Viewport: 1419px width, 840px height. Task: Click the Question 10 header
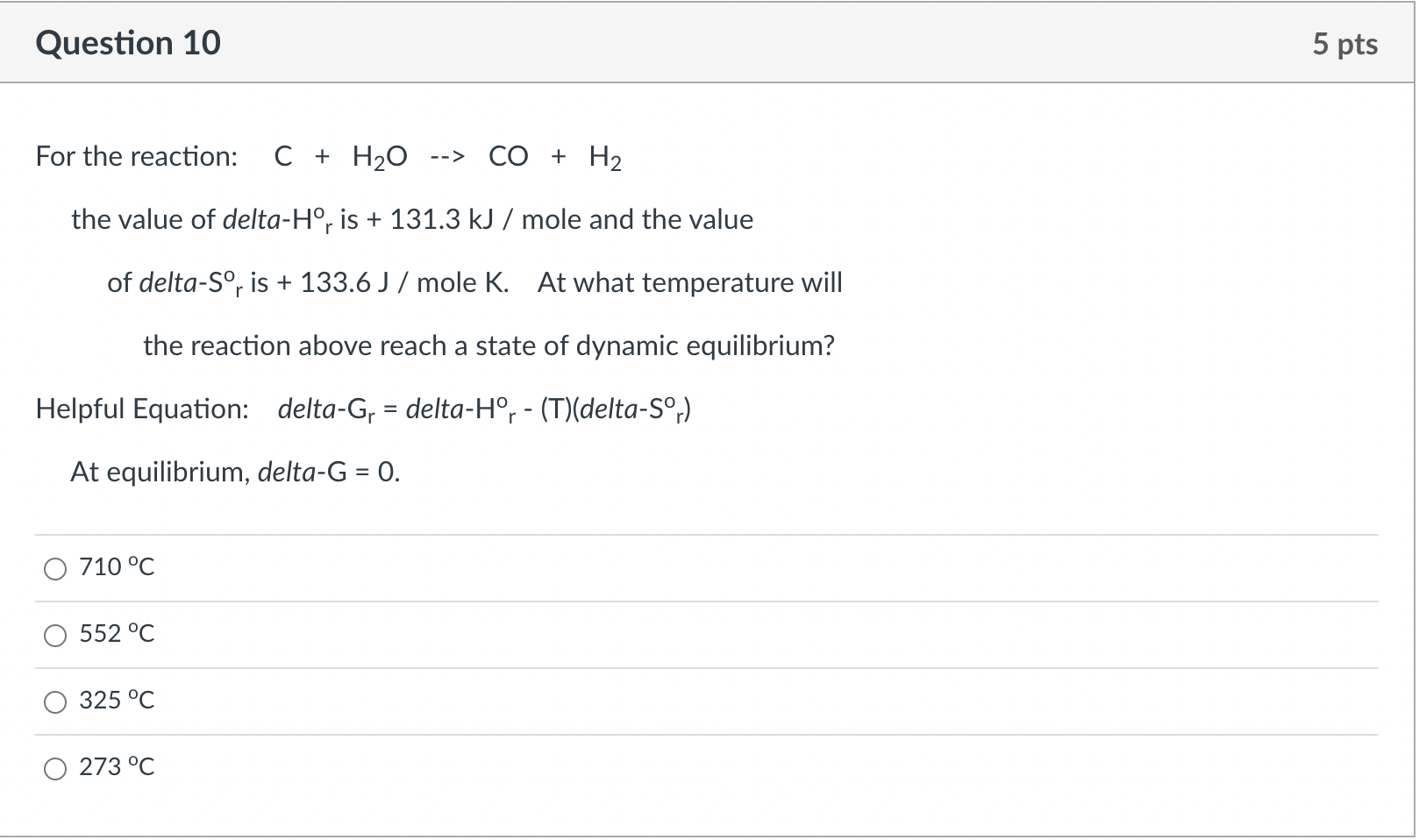128,41
